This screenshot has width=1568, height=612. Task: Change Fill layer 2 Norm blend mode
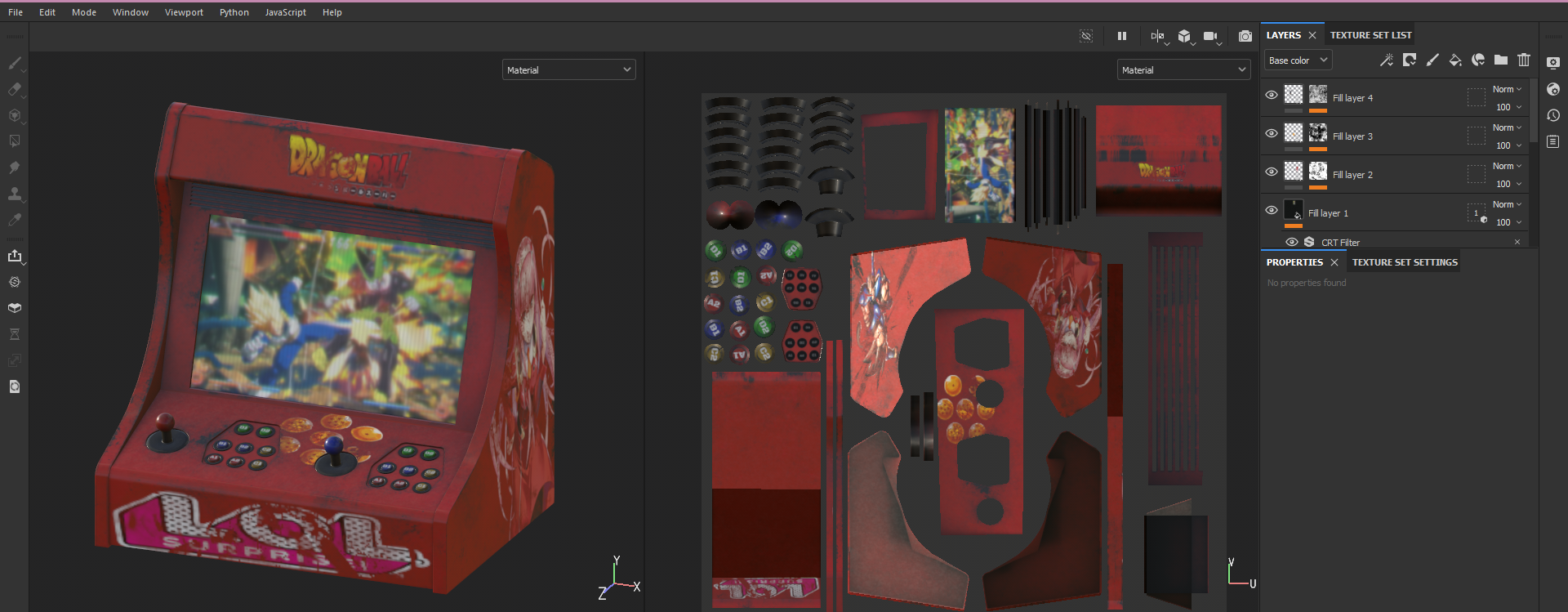click(1507, 166)
